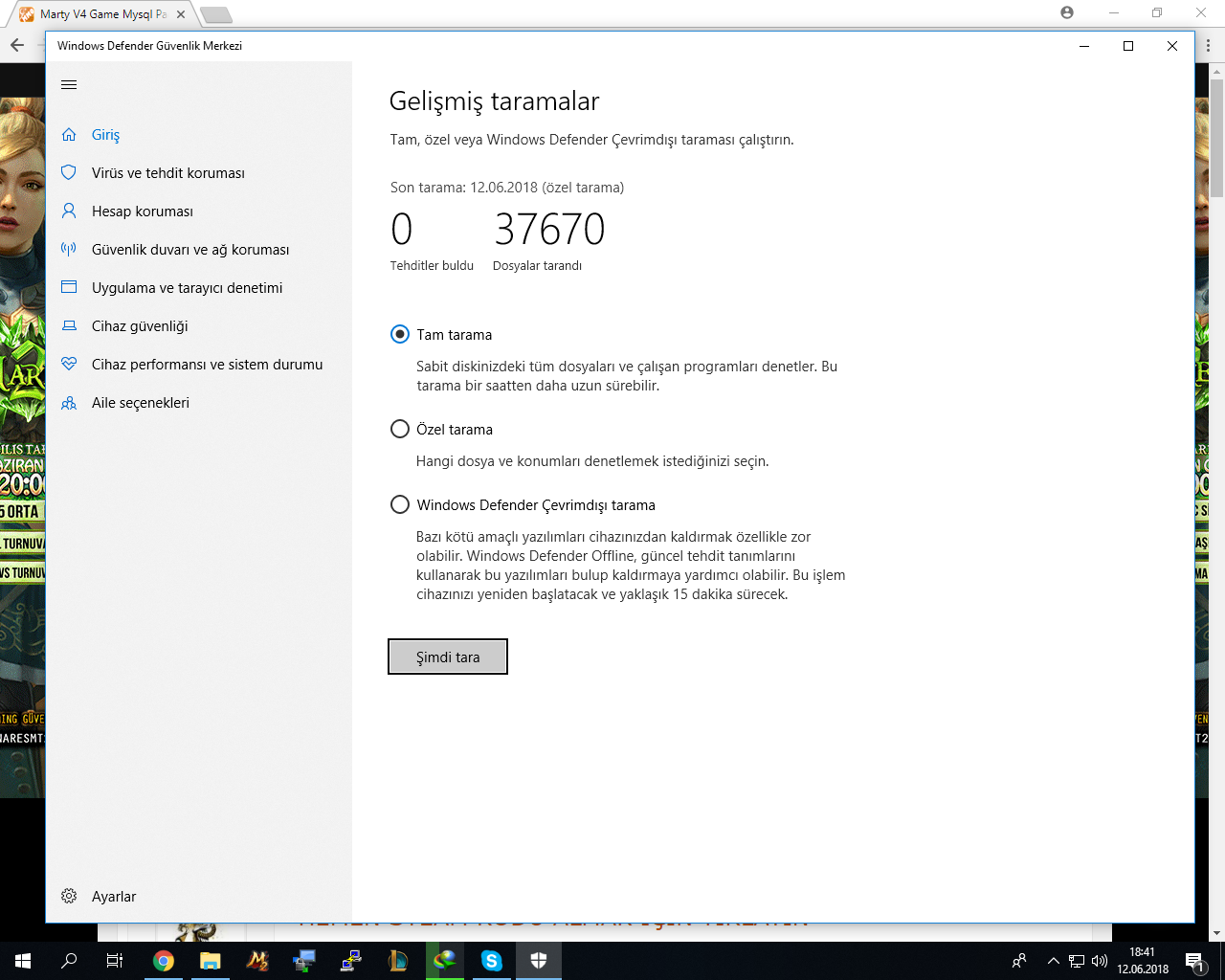Select Windows Defender Çevrimdışı tarama option
The height and width of the screenshot is (980, 1225).
[400, 504]
